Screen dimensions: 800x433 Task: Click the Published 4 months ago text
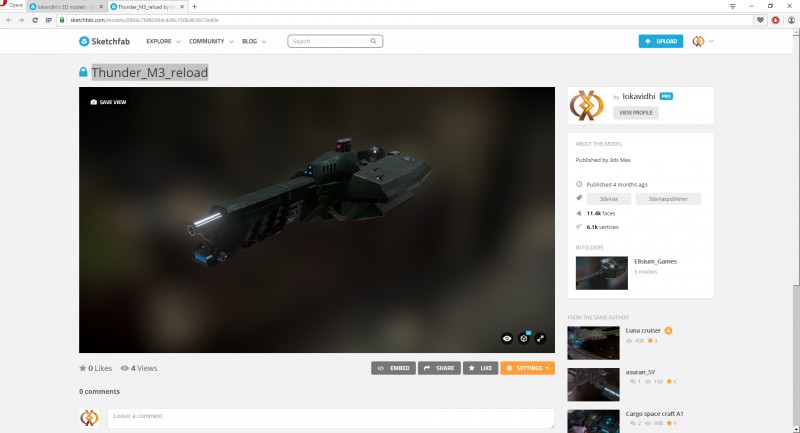616,185
